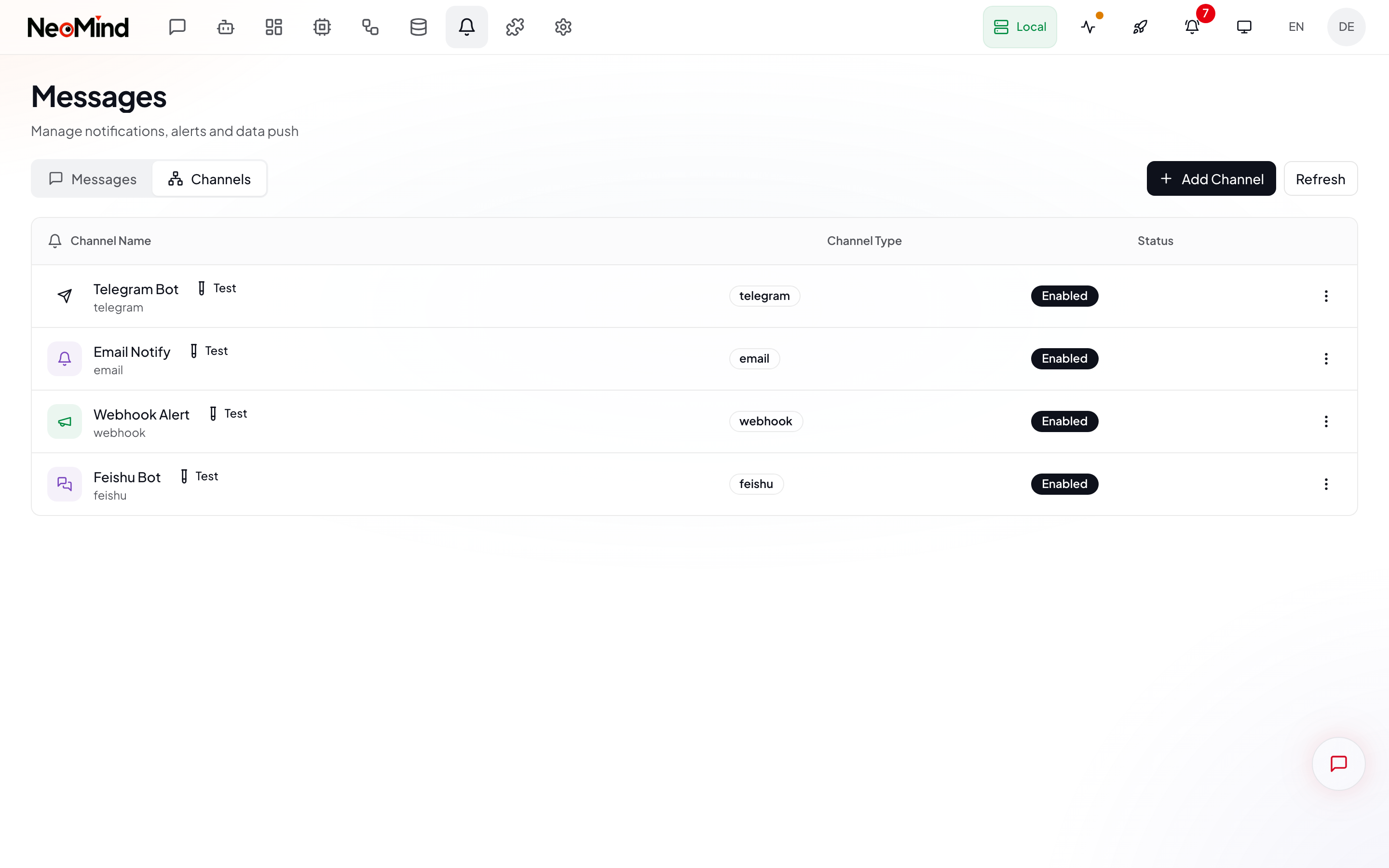Select the Email Notify channel name

(x=132, y=352)
